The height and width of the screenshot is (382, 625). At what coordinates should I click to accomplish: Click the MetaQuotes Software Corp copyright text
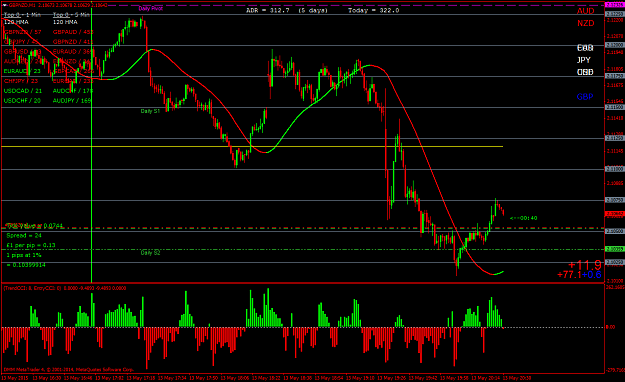tap(69, 370)
